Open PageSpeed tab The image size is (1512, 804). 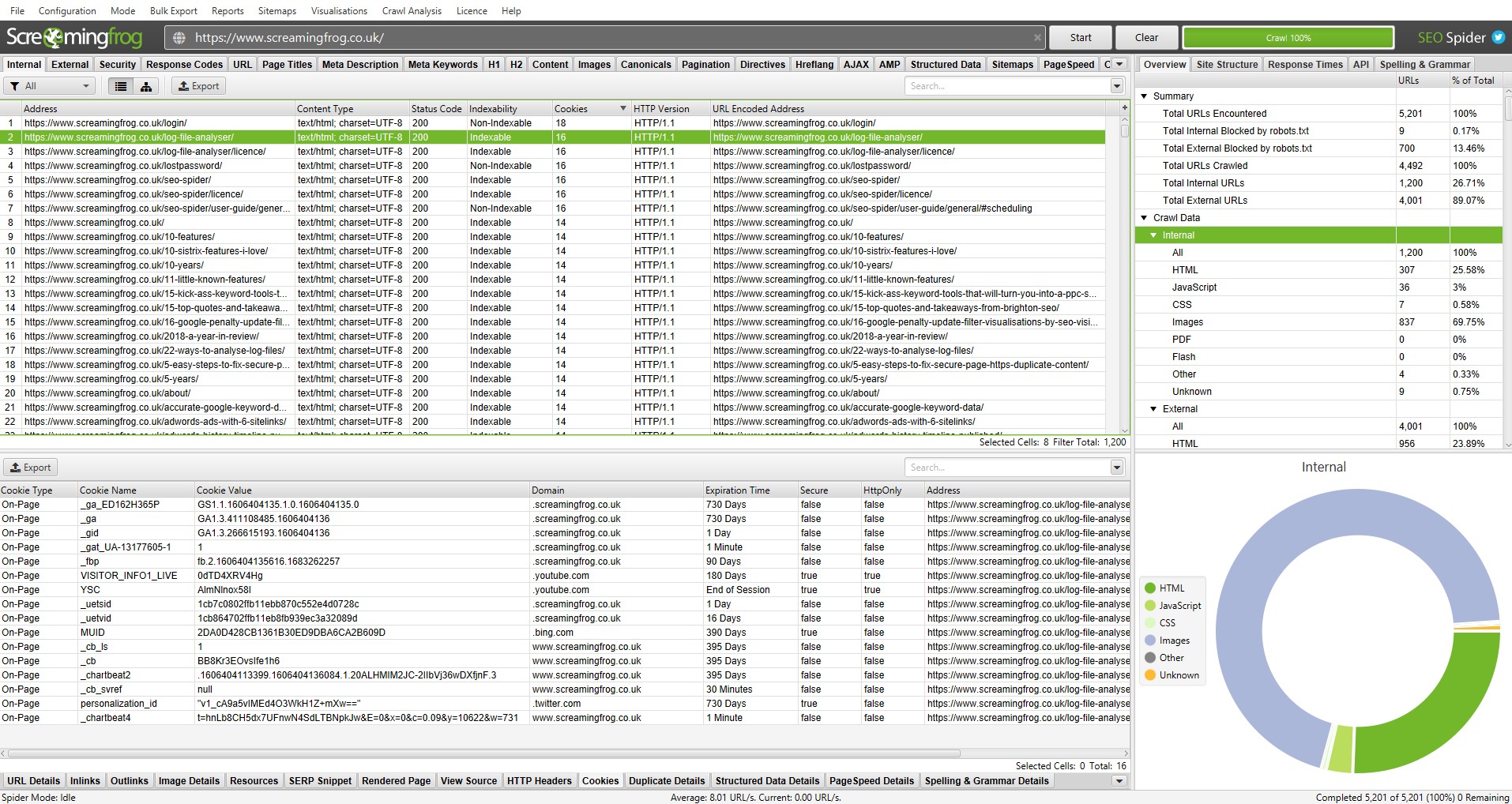[x=1068, y=65]
